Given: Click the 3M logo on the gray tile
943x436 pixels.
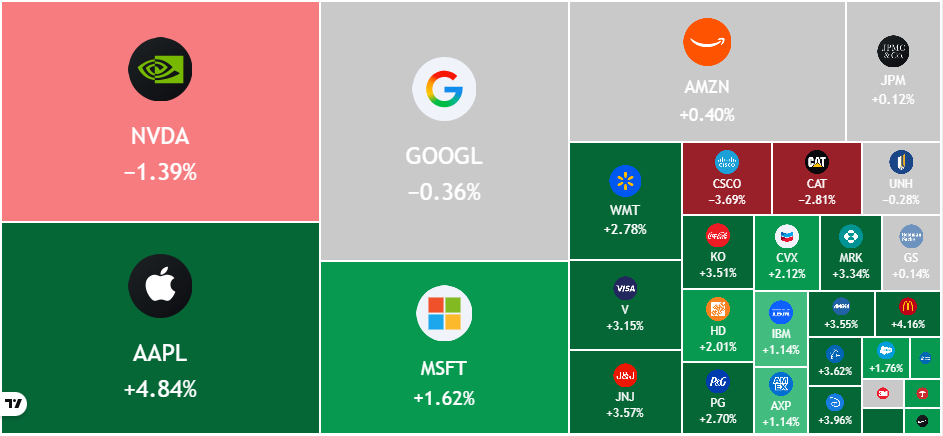Looking at the screenshot, I should [x=883, y=393].
